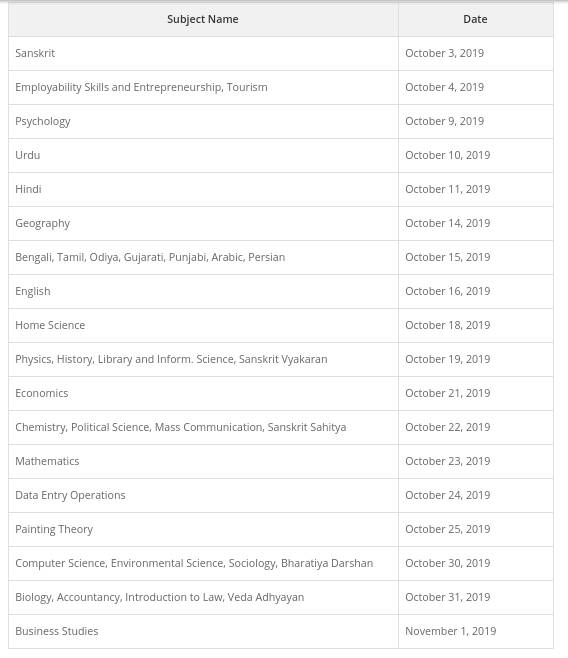This screenshot has width=568, height=658.
Task: Select the Geography subject cell
Action: 203,223
